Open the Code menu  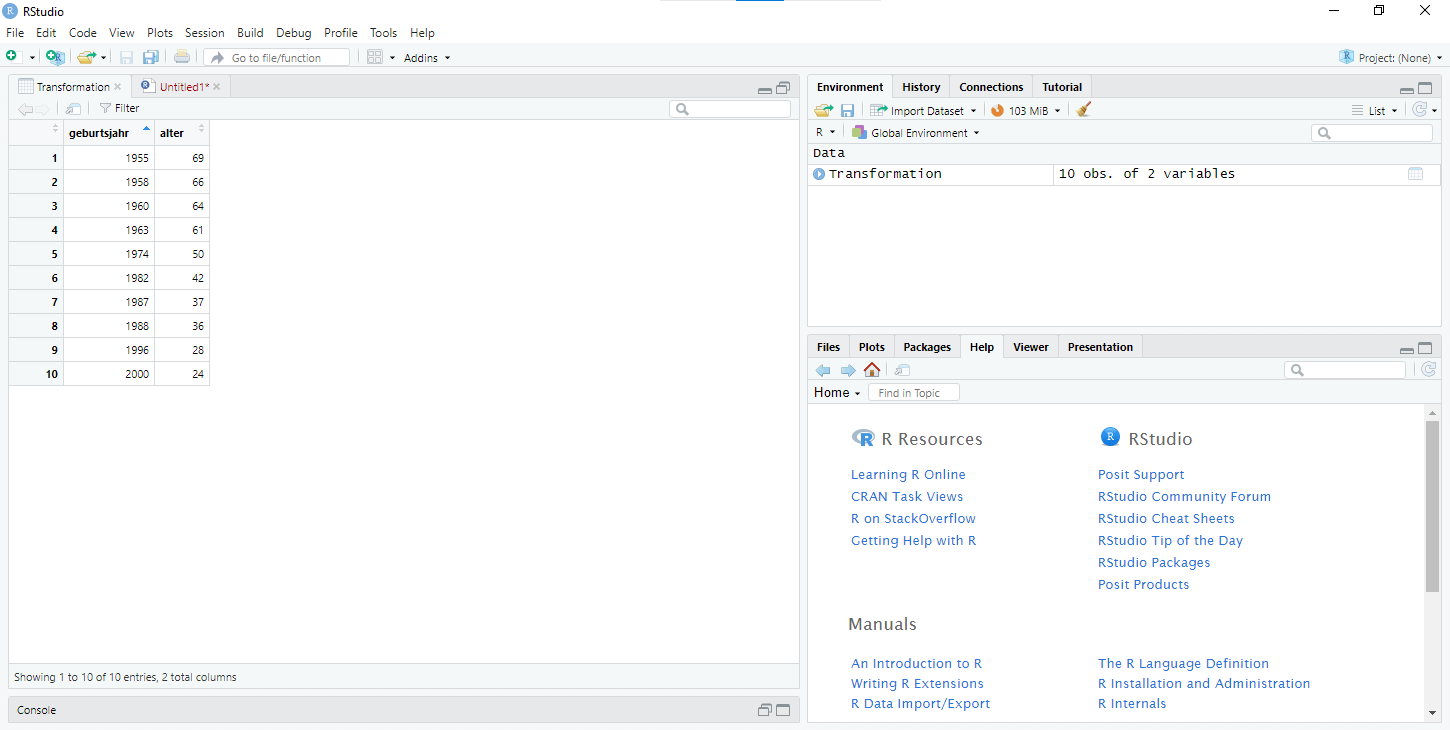[82, 33]
